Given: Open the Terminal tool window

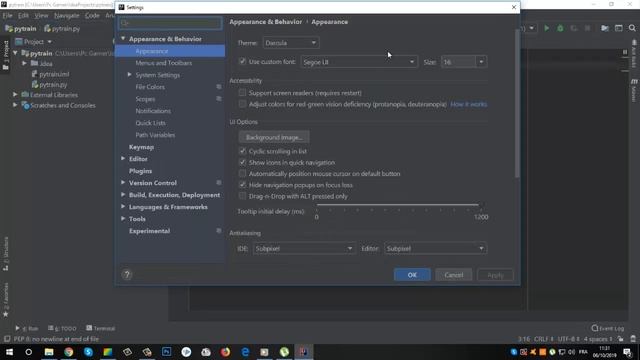Looking at the screenshot, I should click(x=100, y=328).
